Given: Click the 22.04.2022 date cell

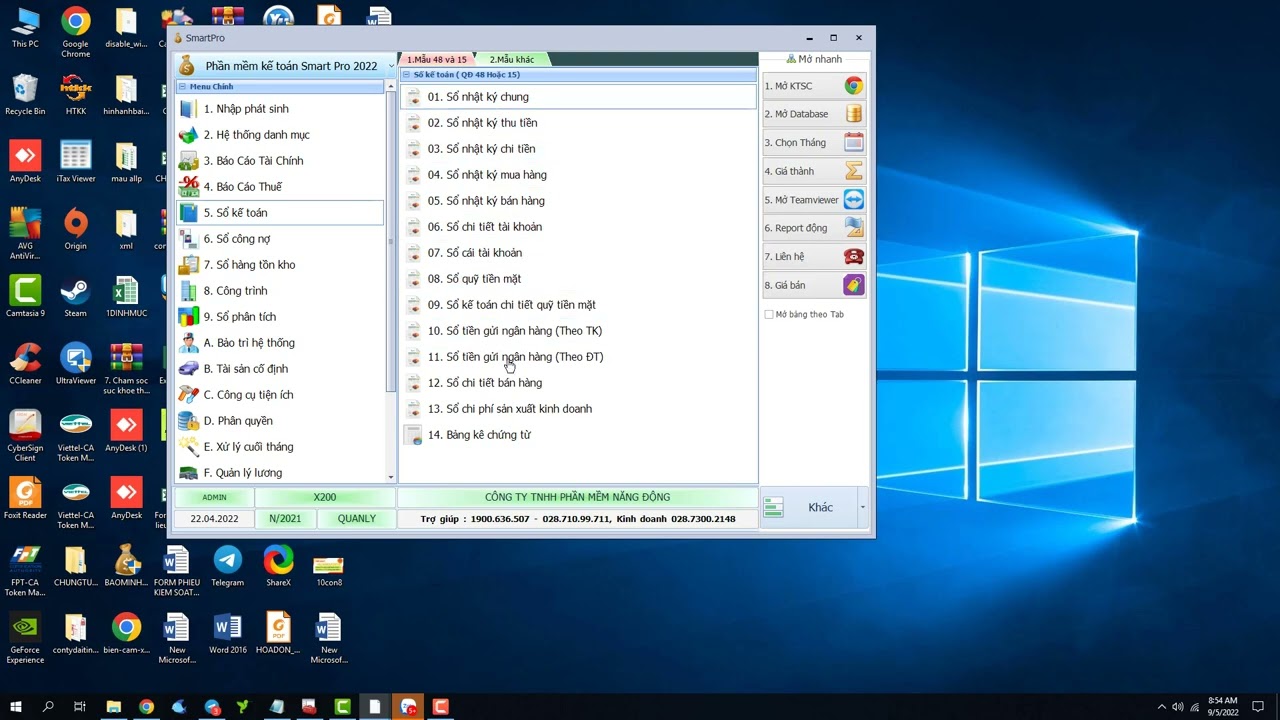Looking at the screenshot, I should (214, 519).
